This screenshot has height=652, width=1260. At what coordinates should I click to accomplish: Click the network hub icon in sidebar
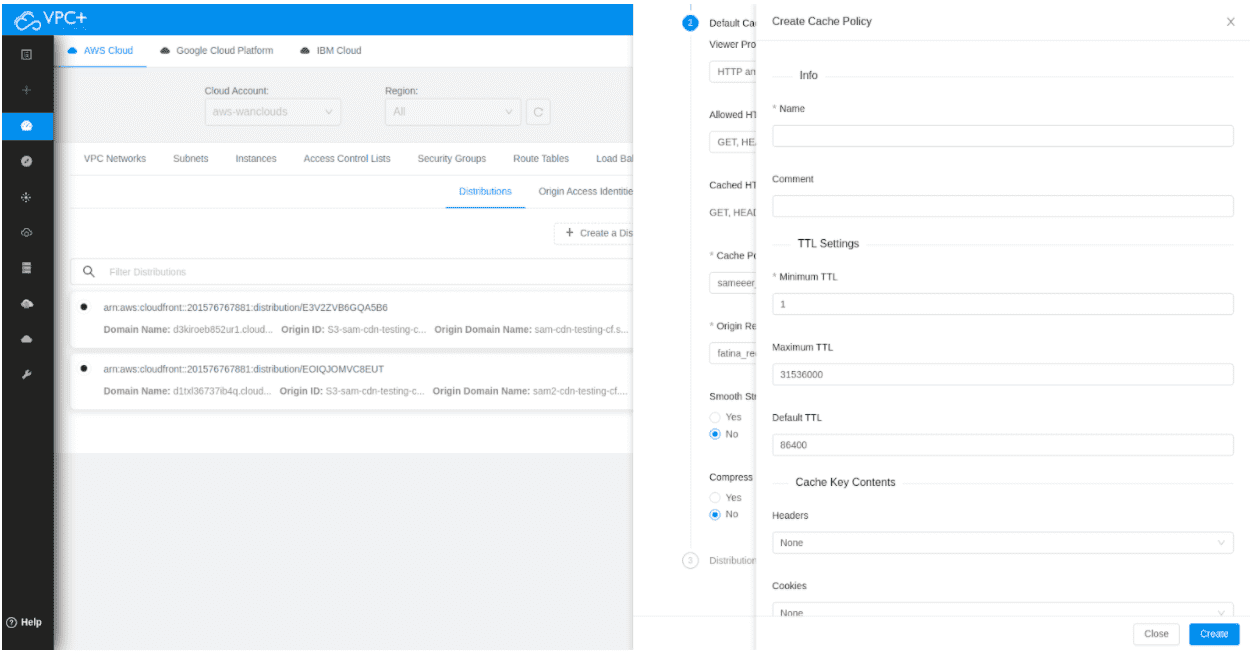[27, 197]
